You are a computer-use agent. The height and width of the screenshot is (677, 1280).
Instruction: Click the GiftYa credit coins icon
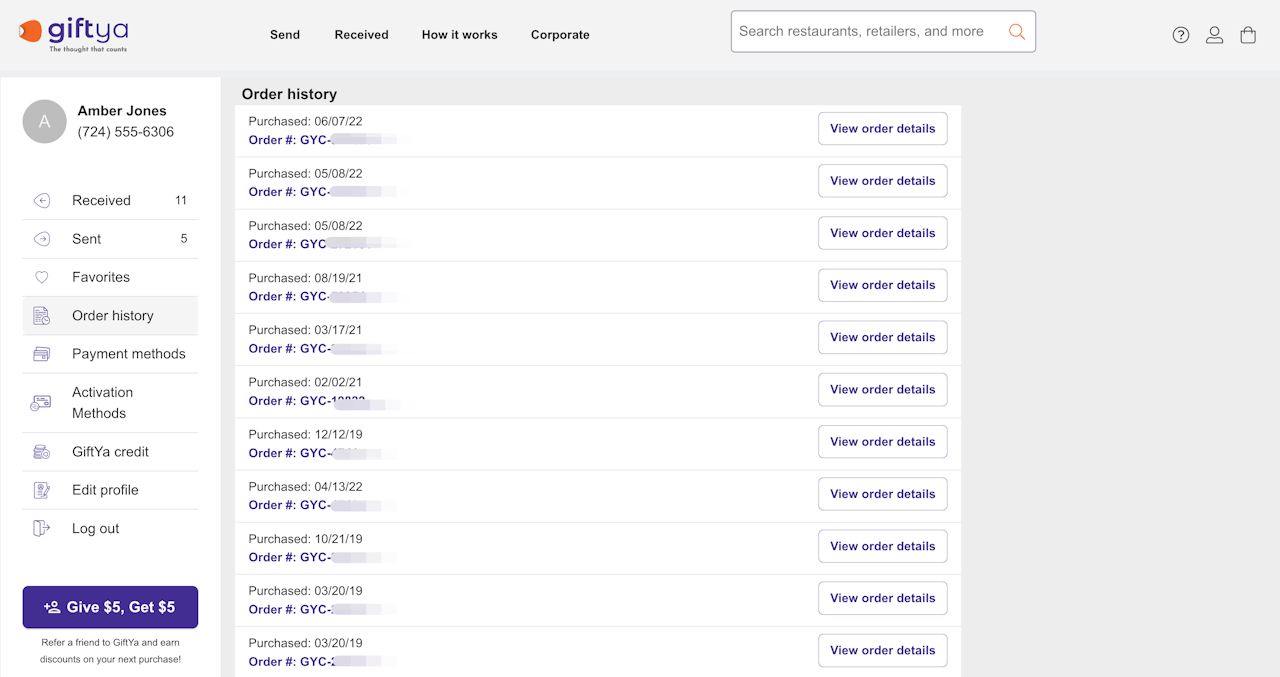42,452
